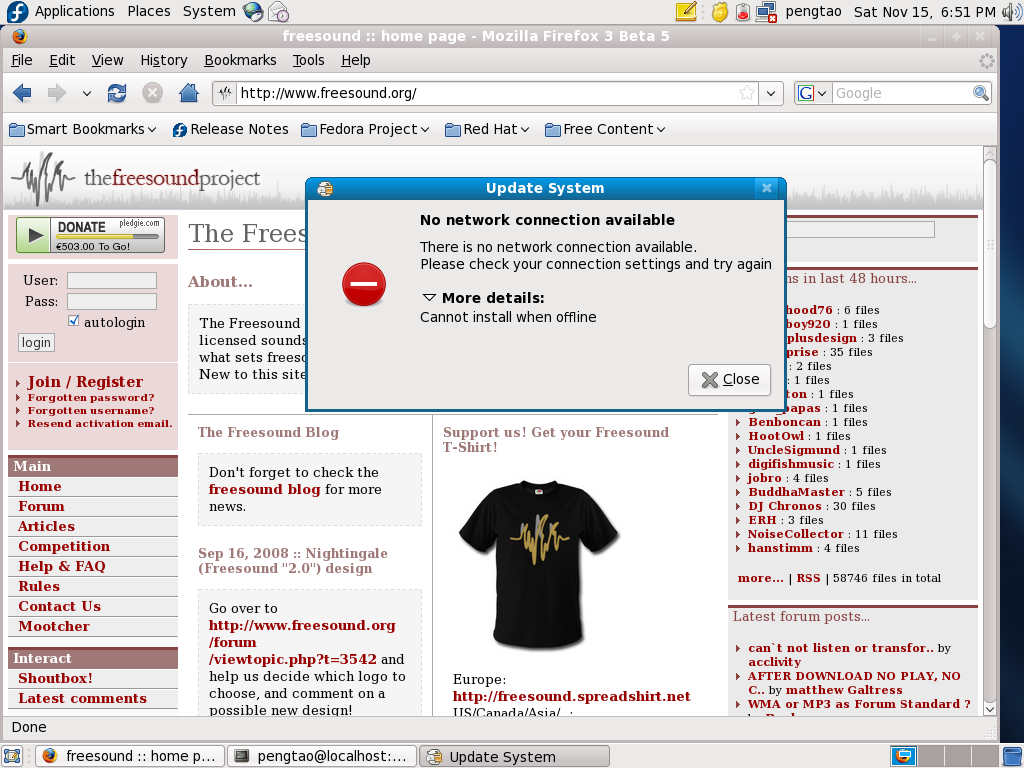Viewport: 1024px width, 768px height.
Task: Click the network connection status tray icon
Action: point(766,12)
